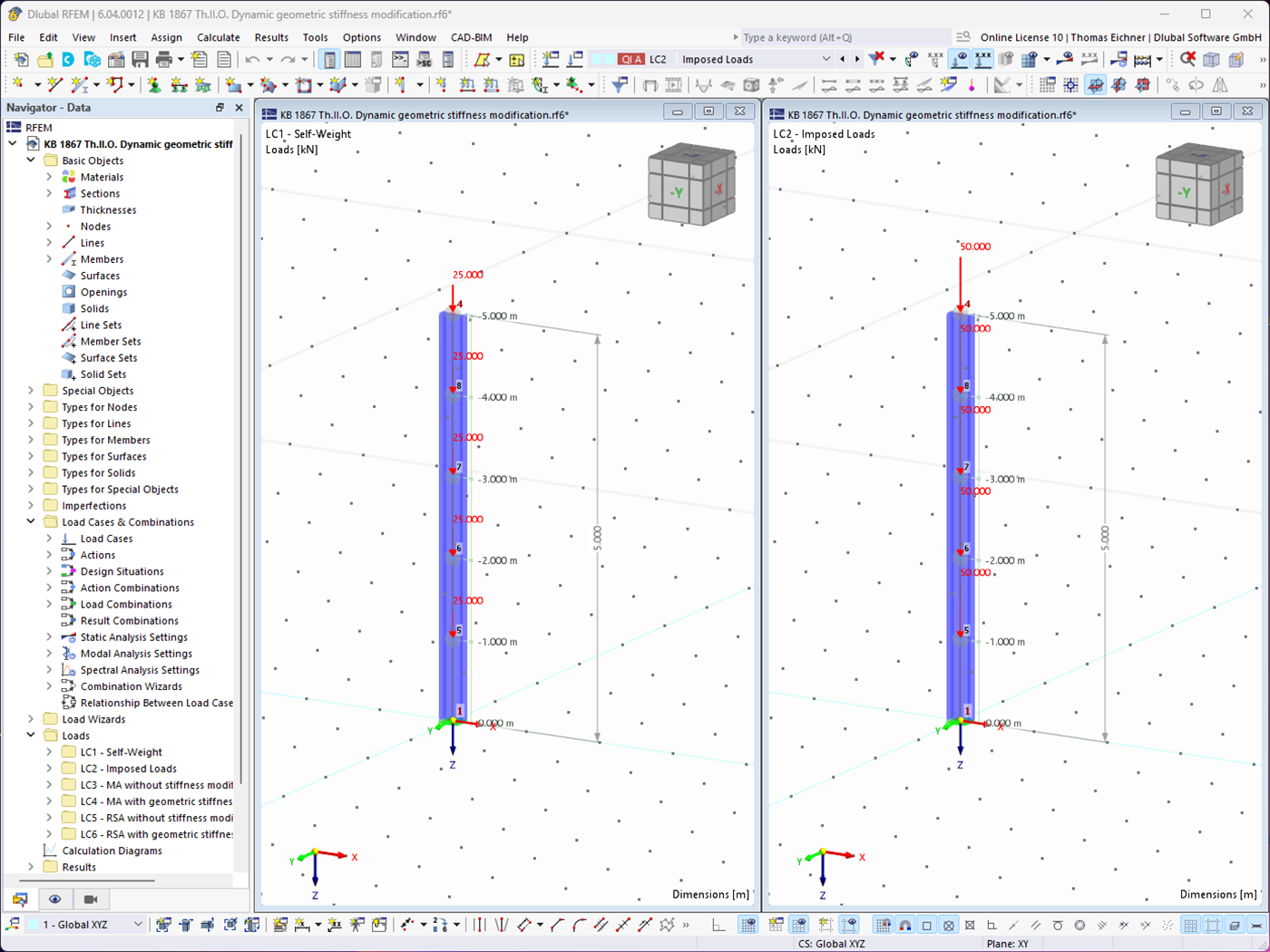Click the camera icon below the Navigator

[91, 899]
